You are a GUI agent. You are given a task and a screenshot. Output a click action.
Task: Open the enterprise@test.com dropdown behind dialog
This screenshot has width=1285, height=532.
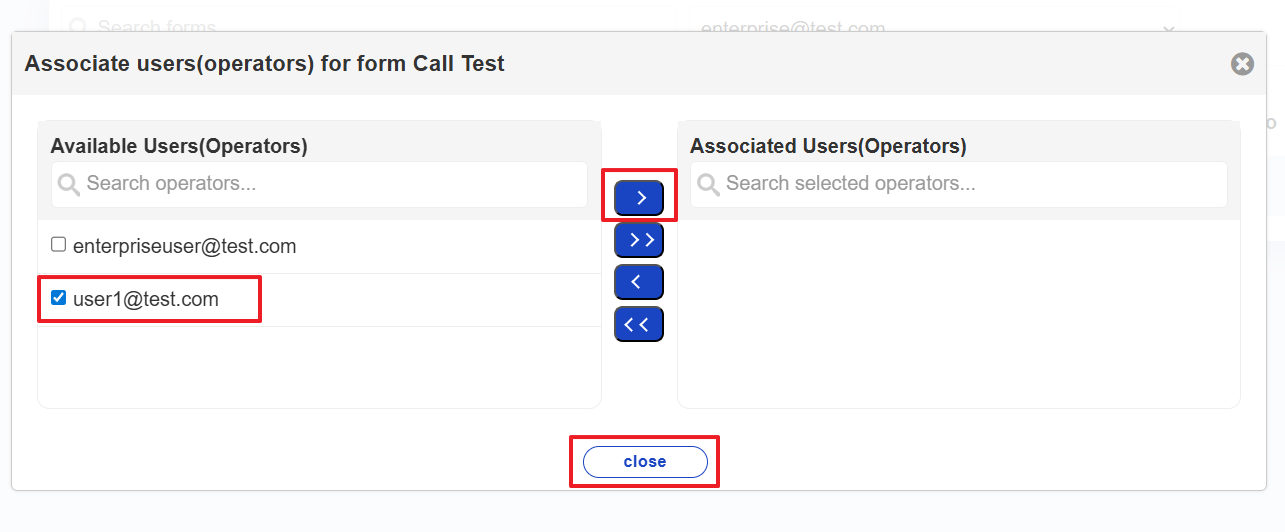792,27
